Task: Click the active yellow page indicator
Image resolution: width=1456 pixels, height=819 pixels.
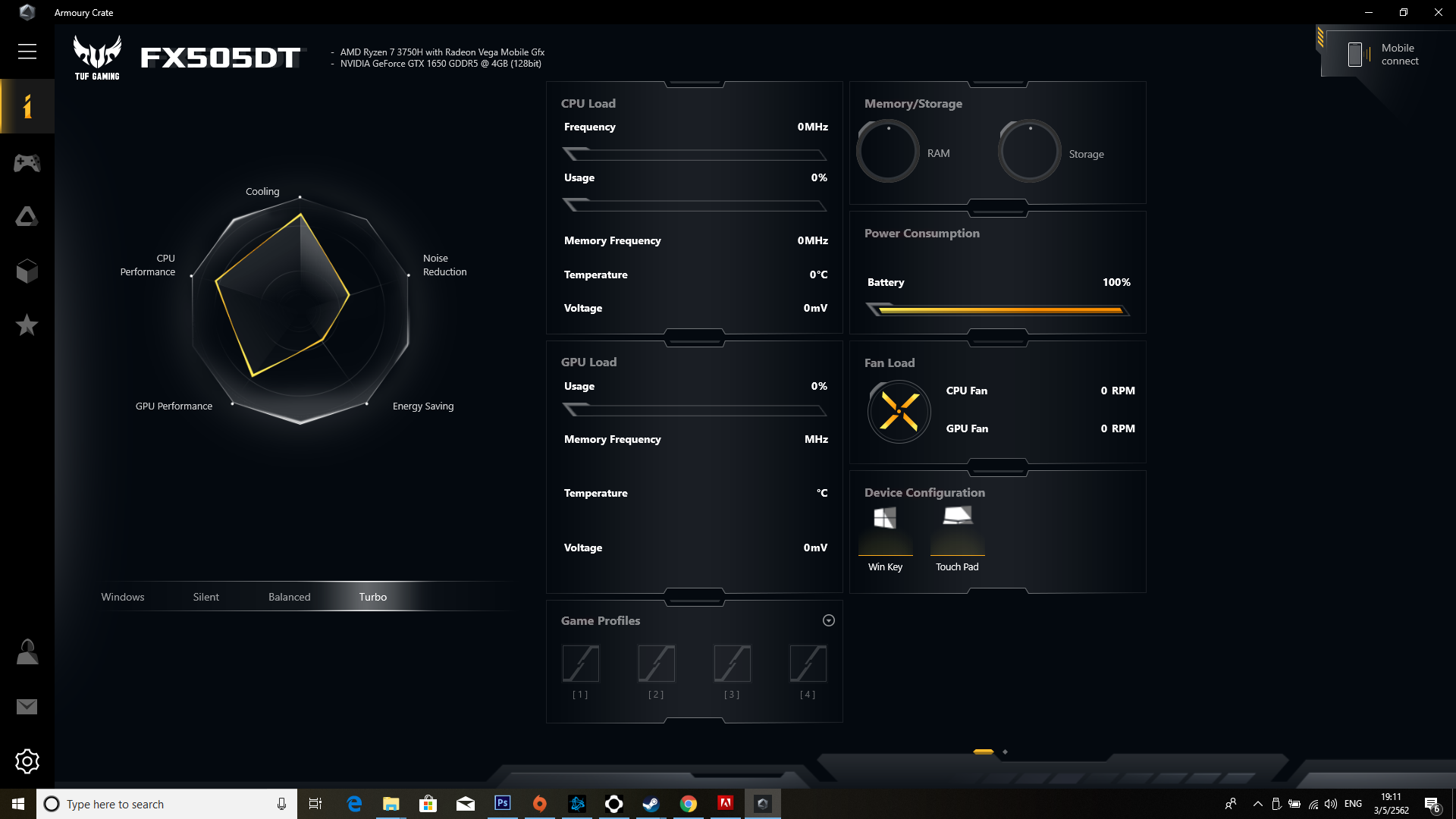Action: 984,752
